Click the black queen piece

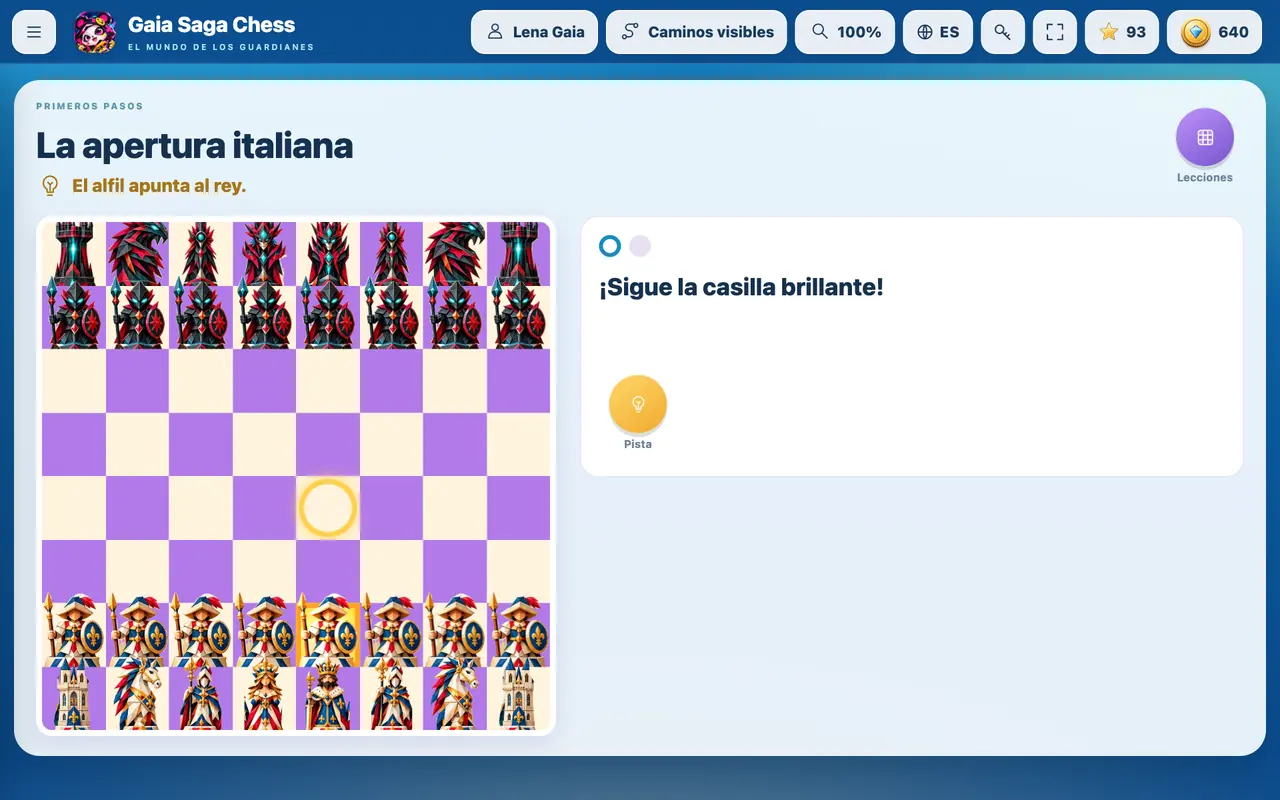tap(265, 254)
